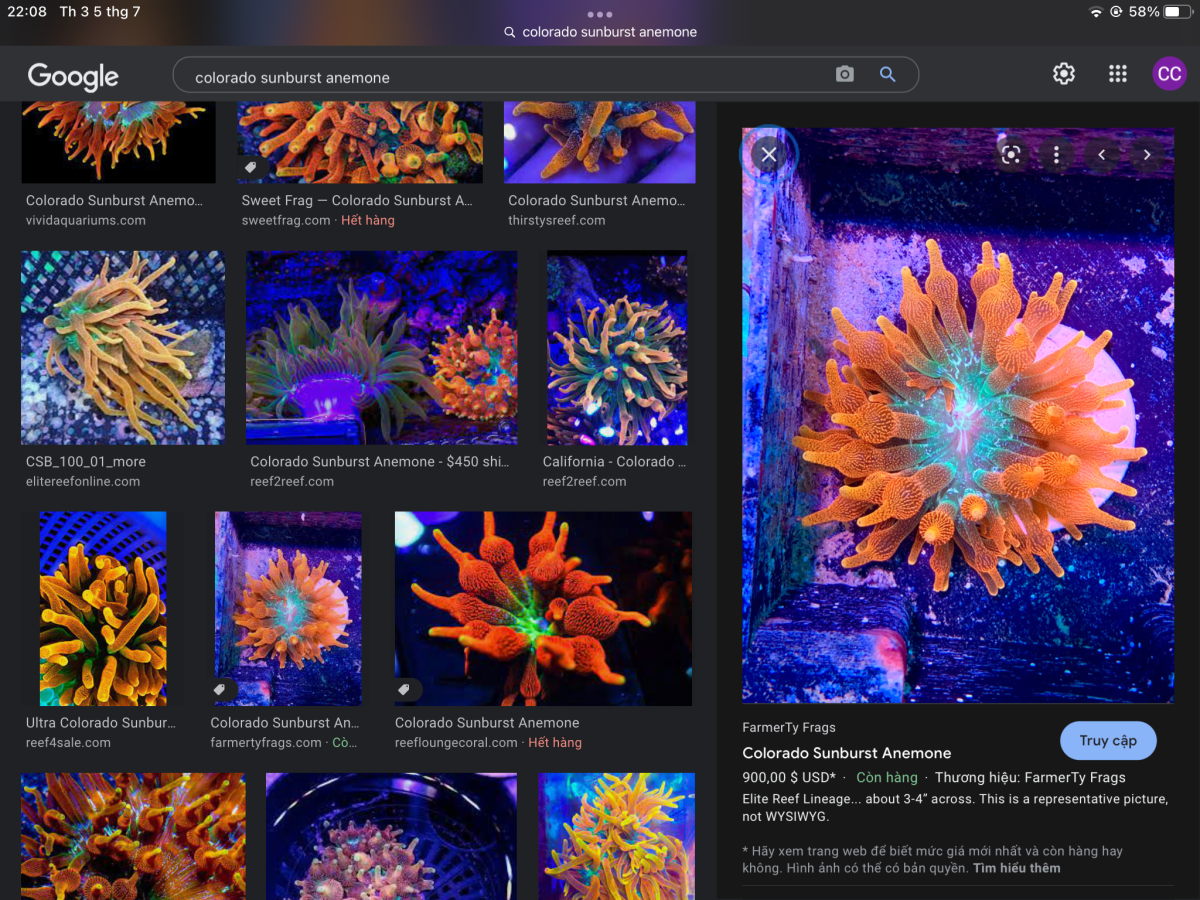Open California - Colorado result thumbnail
This screenshot has width=1200, height=900.
point(617,348)
